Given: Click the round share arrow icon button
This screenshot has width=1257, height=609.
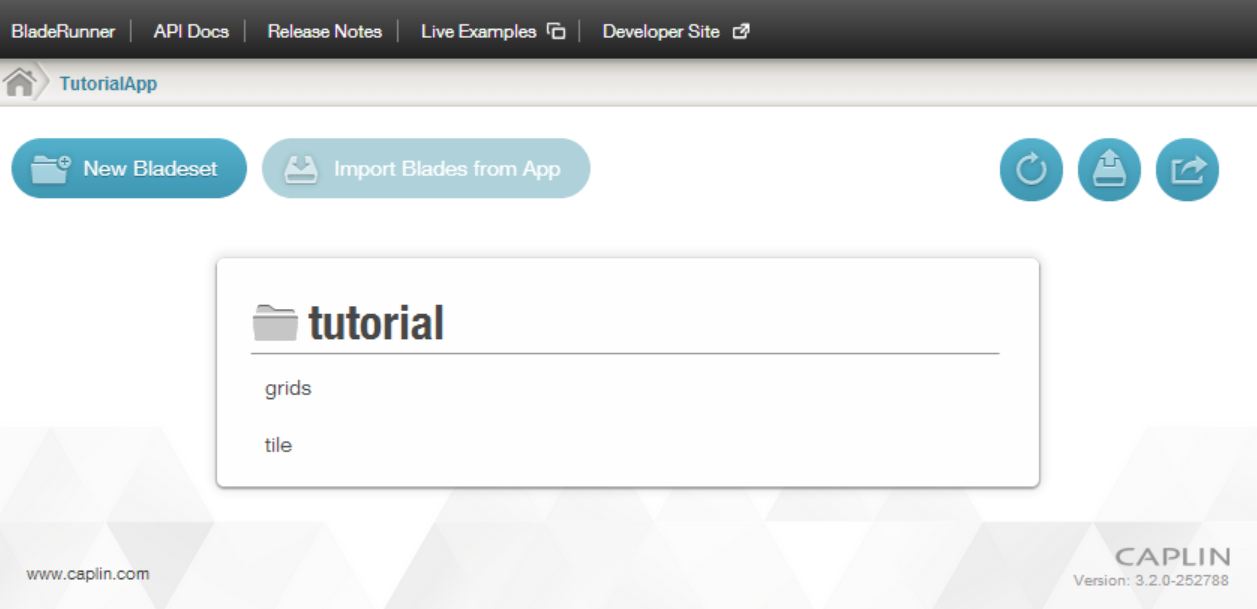Looking at the screenshot, I should 1188,169.
